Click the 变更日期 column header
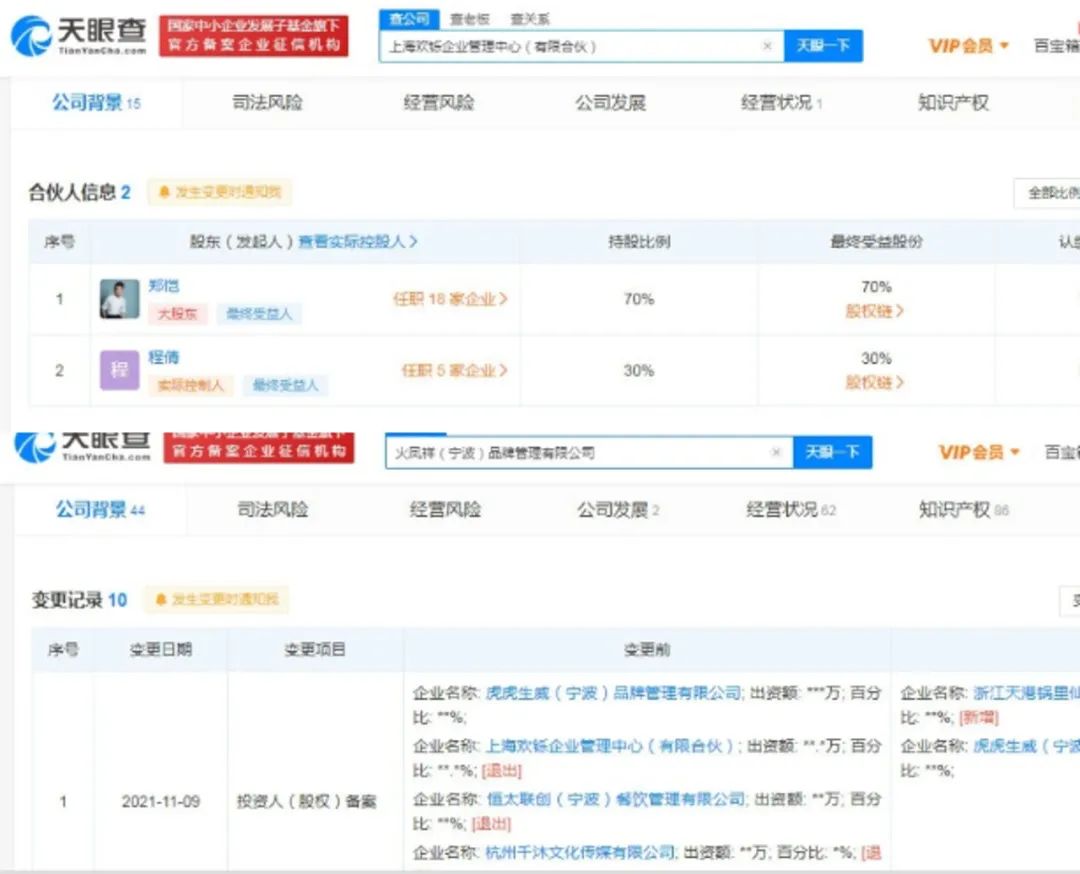This screenshot has width=1080, height=874. coord(160,649)
